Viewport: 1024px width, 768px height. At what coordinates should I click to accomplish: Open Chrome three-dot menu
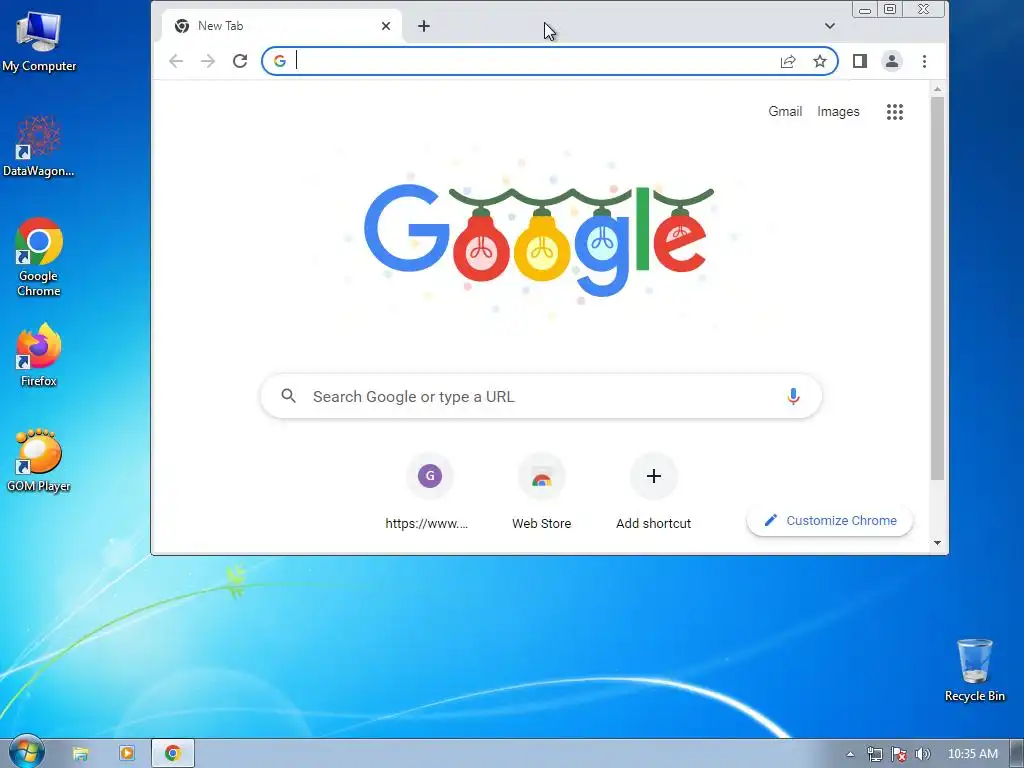click(x=924, y=61)
